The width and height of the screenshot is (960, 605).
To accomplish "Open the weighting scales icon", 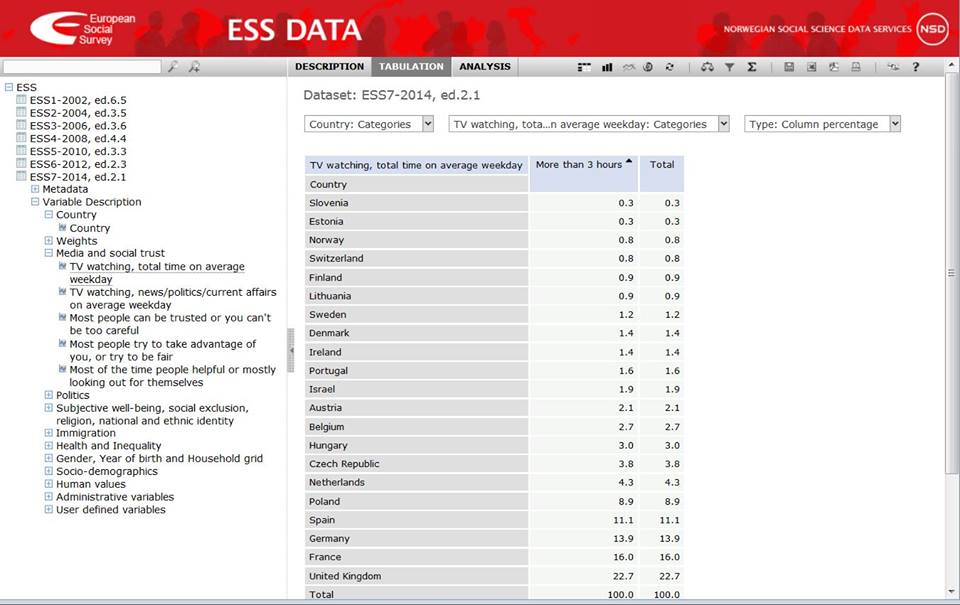I will (707, 67).
